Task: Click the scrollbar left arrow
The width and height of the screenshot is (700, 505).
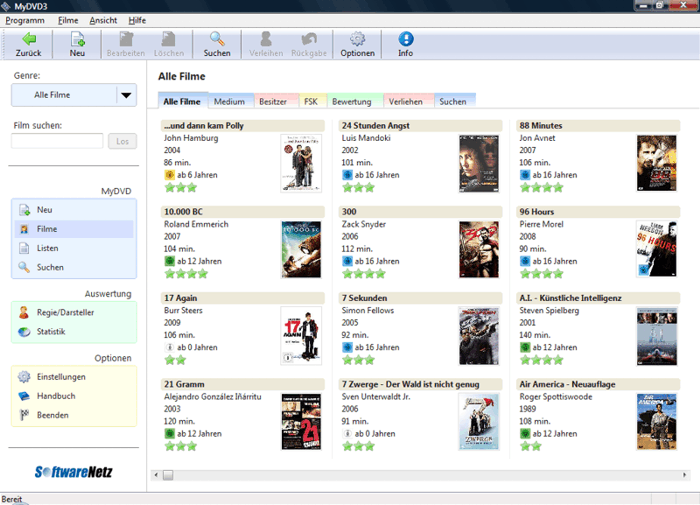Action: pyautogui.click(x=156, y=475)
